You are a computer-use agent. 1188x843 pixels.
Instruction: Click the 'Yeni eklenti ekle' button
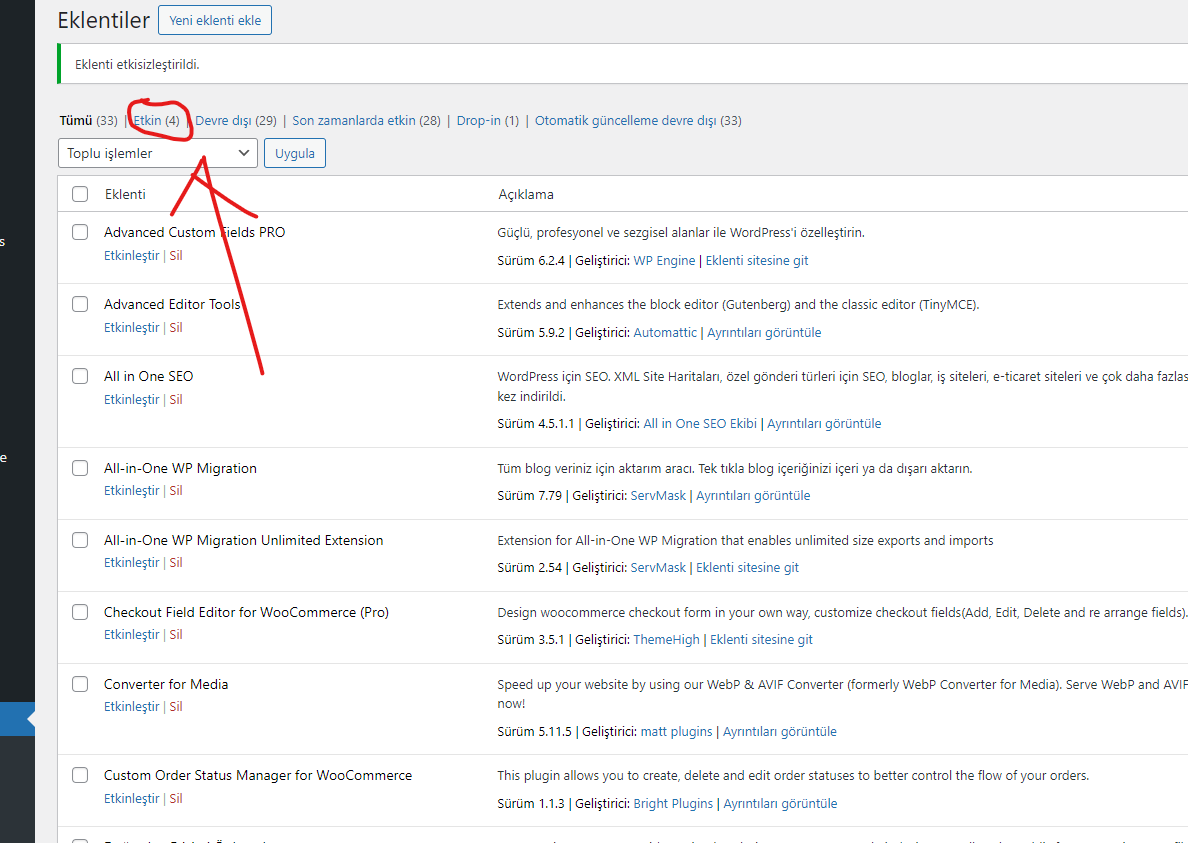click(214, 20)
